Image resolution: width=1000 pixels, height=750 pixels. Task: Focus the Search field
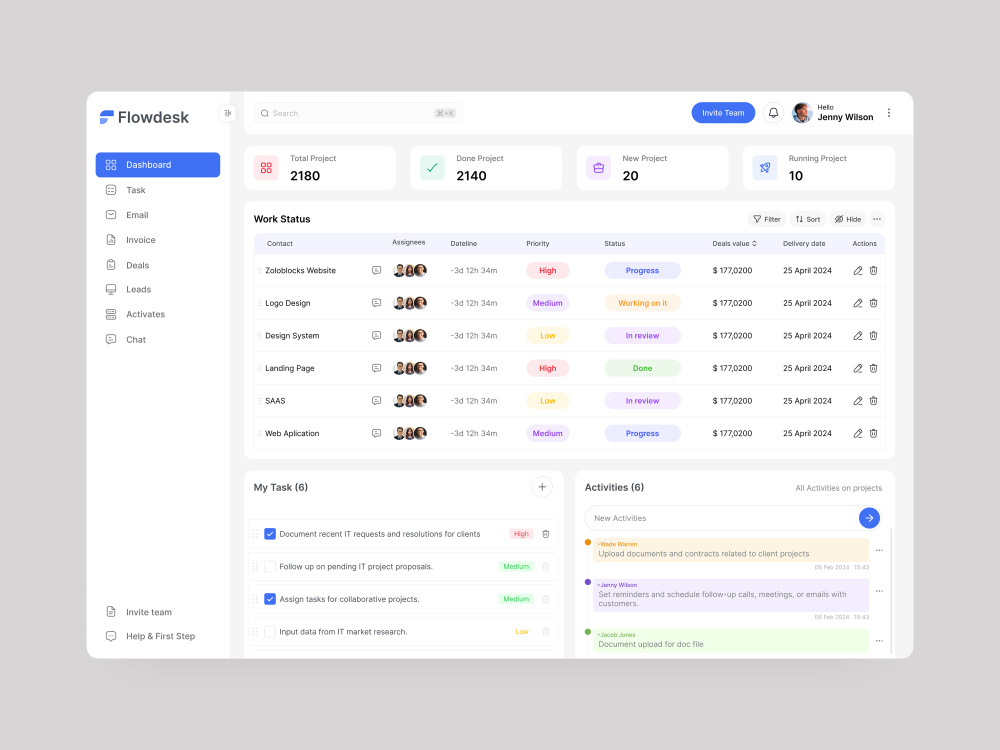point(358,113)
